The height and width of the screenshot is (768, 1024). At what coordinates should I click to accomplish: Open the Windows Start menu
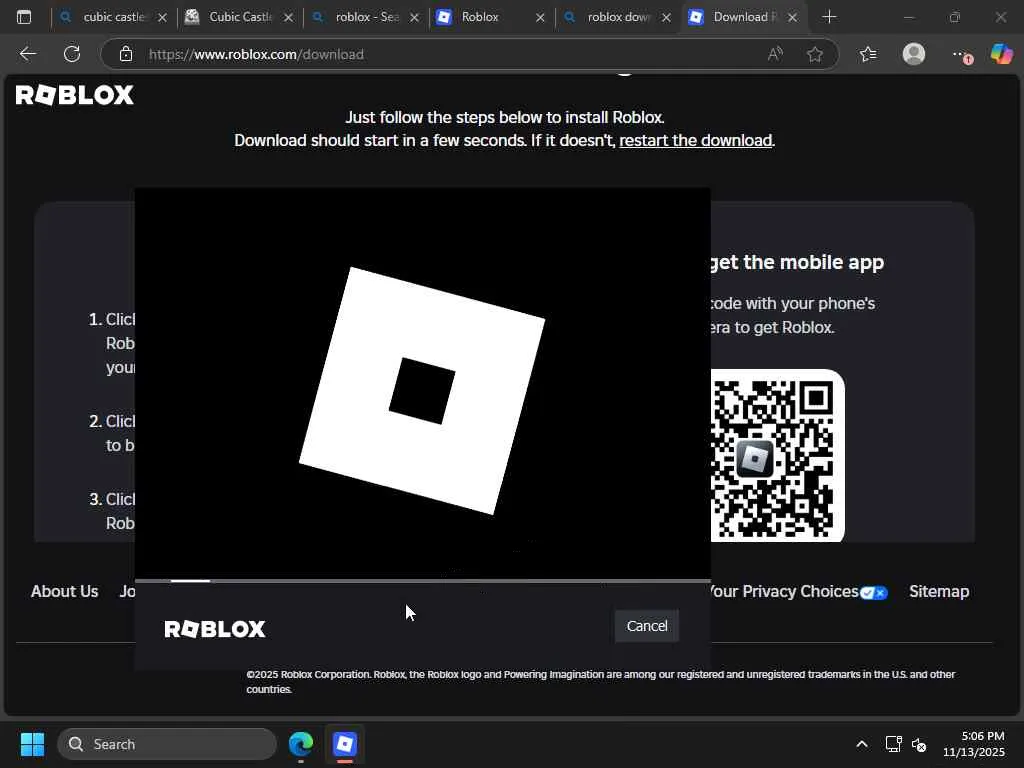click(x=32, y=744)
